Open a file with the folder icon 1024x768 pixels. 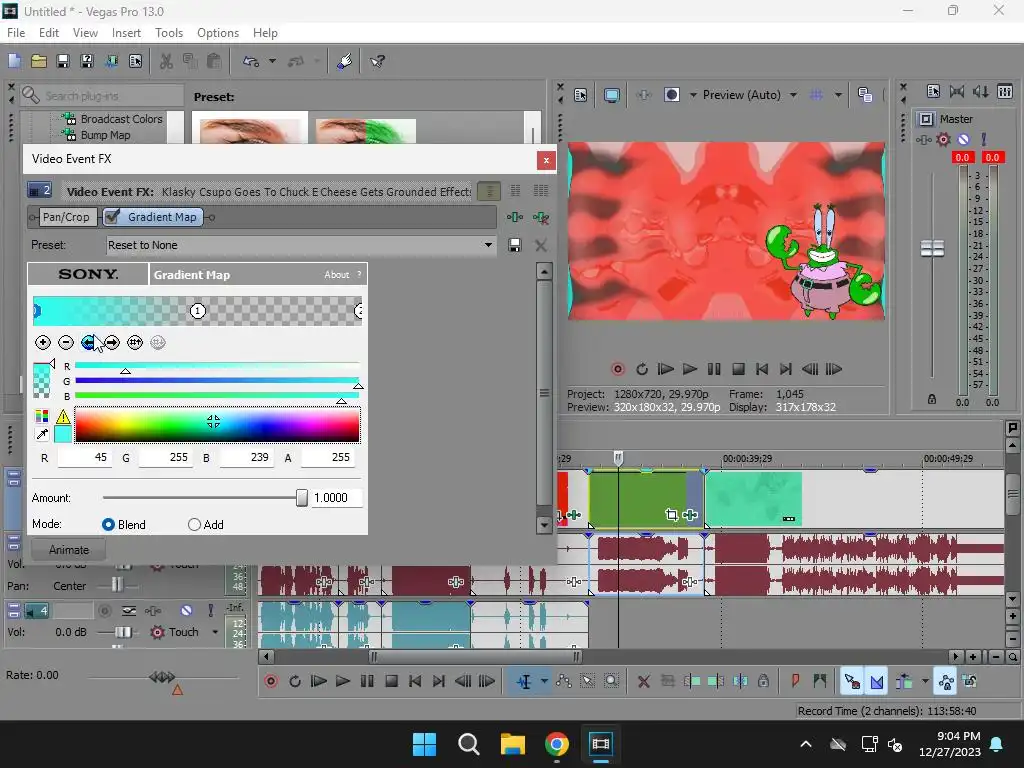pos(39,61)
